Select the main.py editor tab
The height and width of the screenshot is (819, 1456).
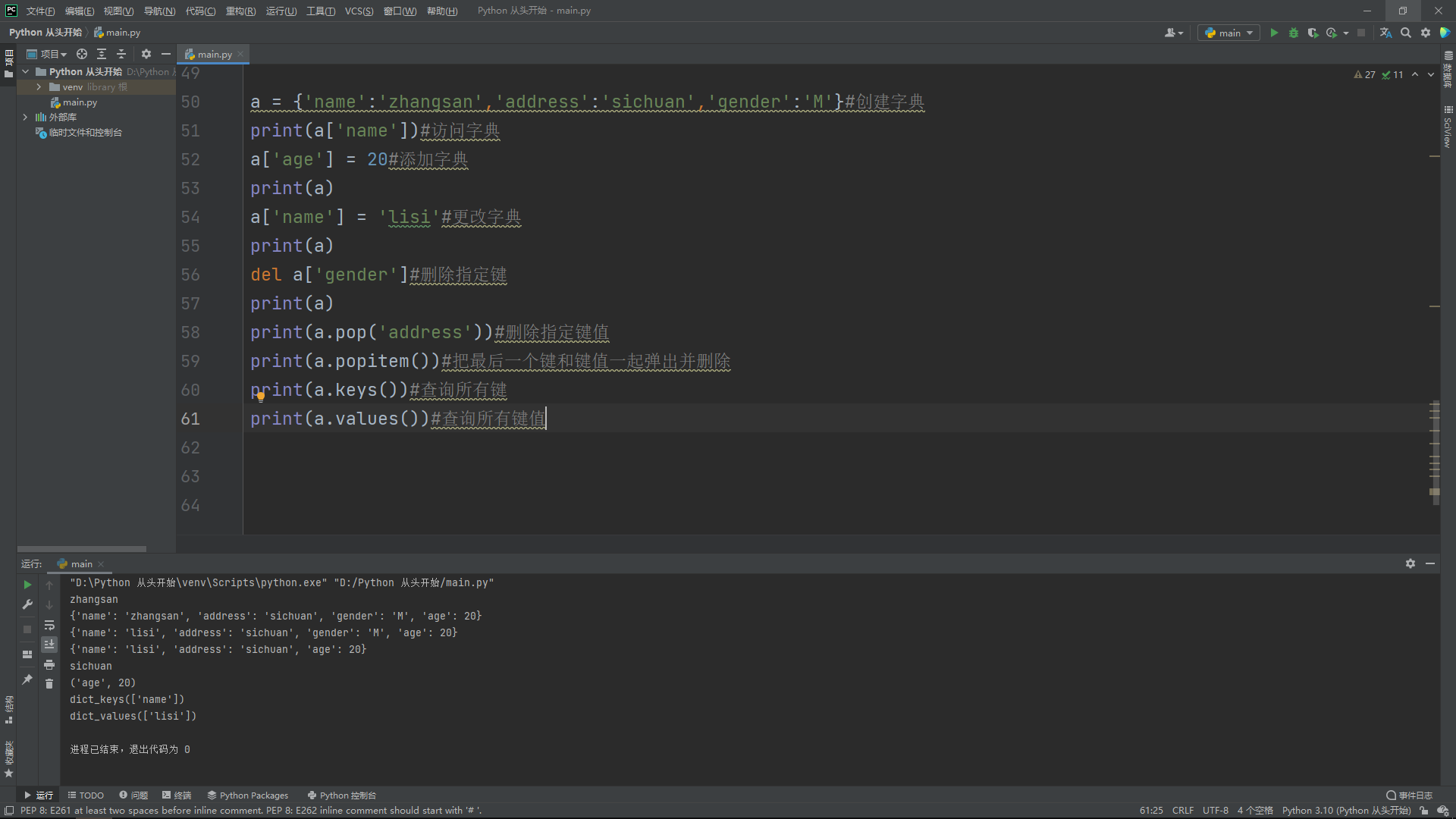[x=214, y=54]
